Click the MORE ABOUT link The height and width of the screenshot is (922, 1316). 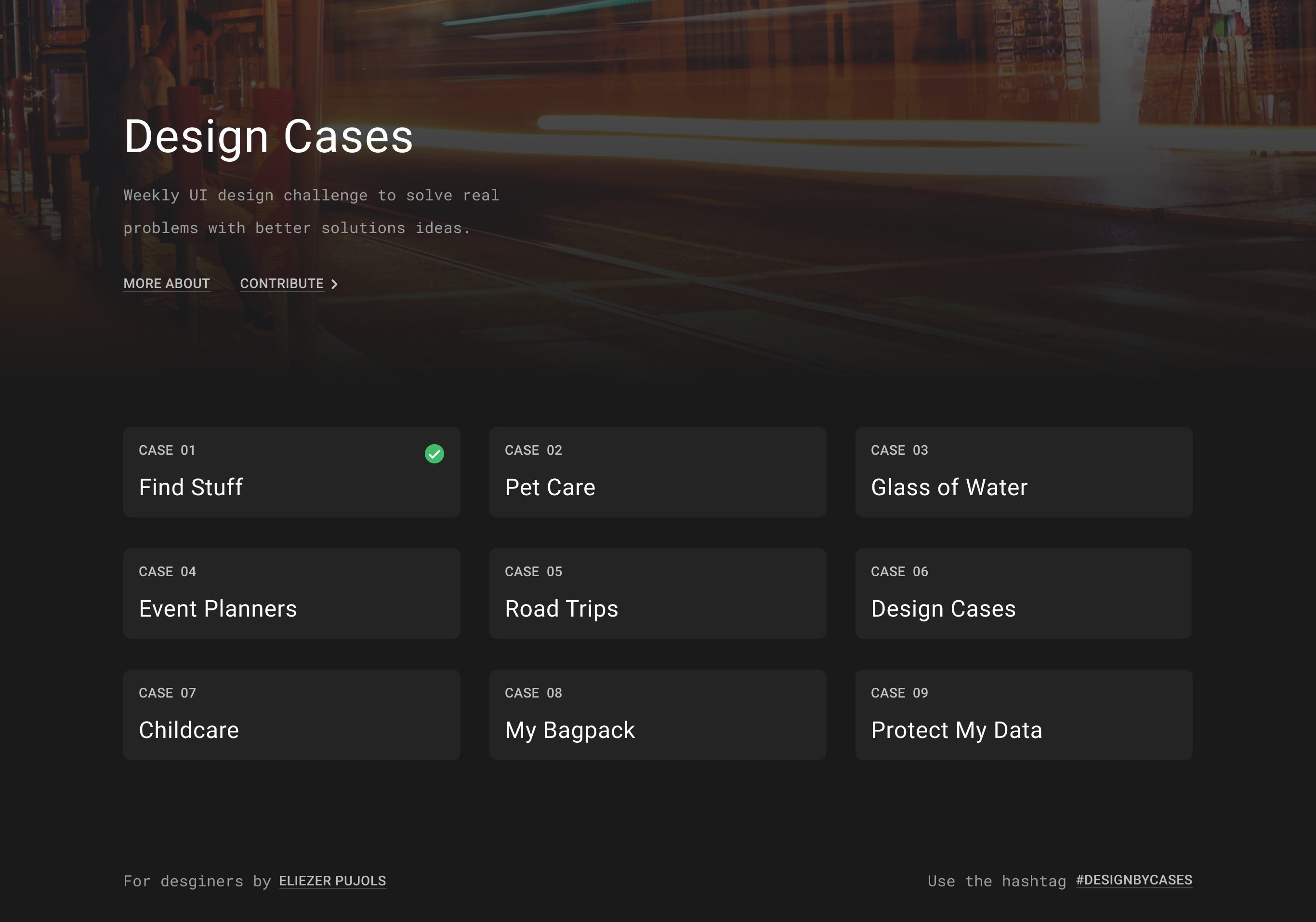[167, 283]
